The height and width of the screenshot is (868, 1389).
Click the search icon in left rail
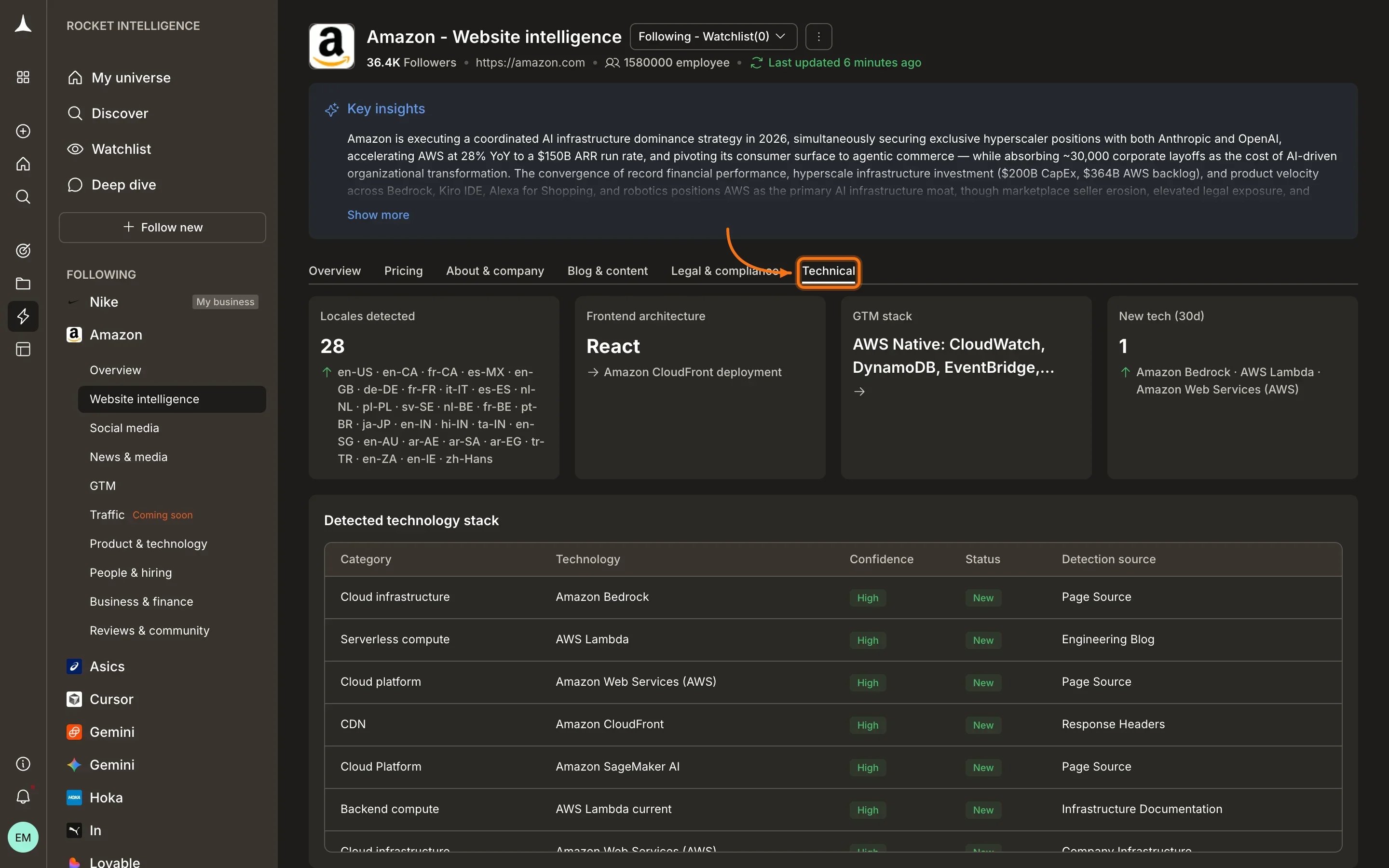click(x=23, y=197)
